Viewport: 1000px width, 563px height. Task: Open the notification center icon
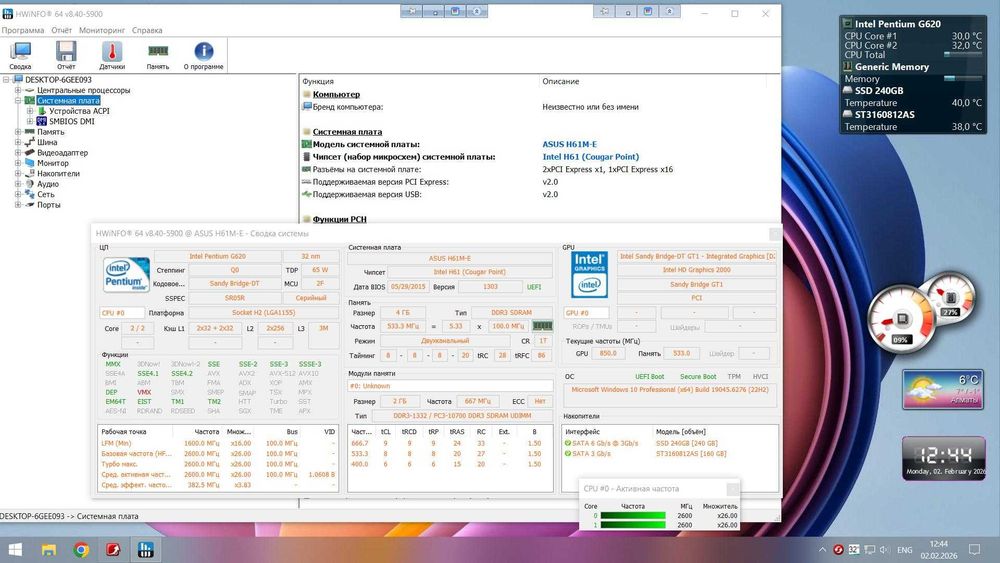(x=974, y=550)
